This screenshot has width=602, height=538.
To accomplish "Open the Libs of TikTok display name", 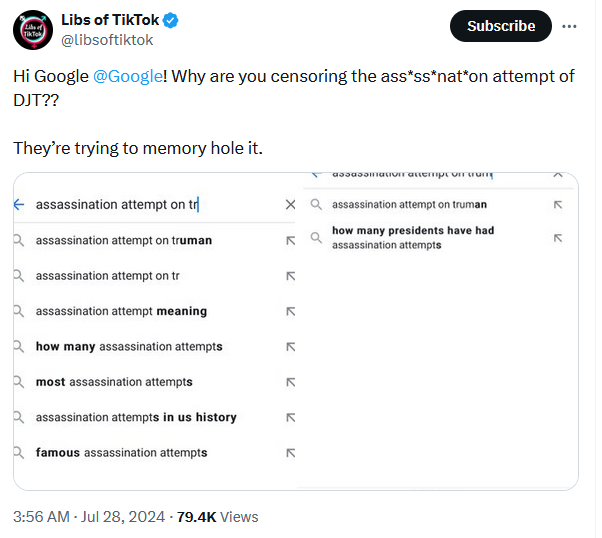I will pos(110,20).
